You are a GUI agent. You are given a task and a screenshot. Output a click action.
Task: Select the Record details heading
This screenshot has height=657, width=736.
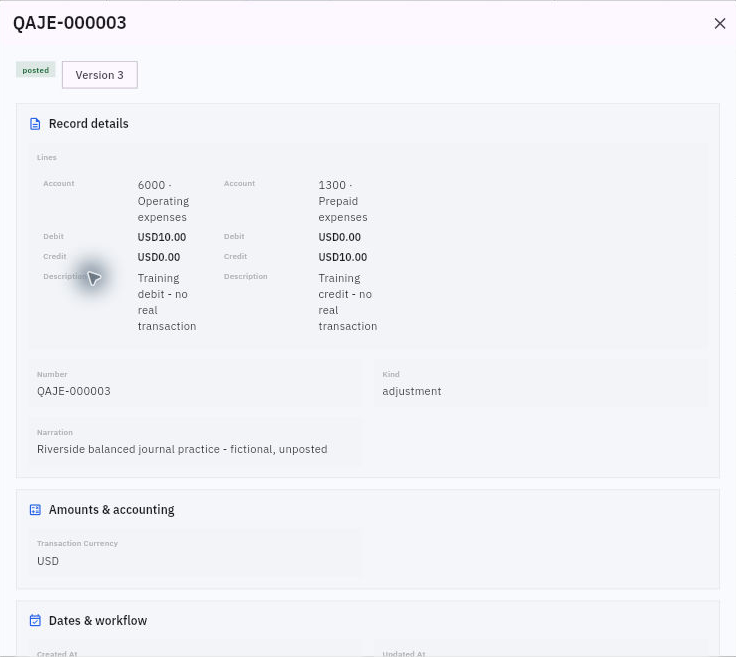click(89, 123)
